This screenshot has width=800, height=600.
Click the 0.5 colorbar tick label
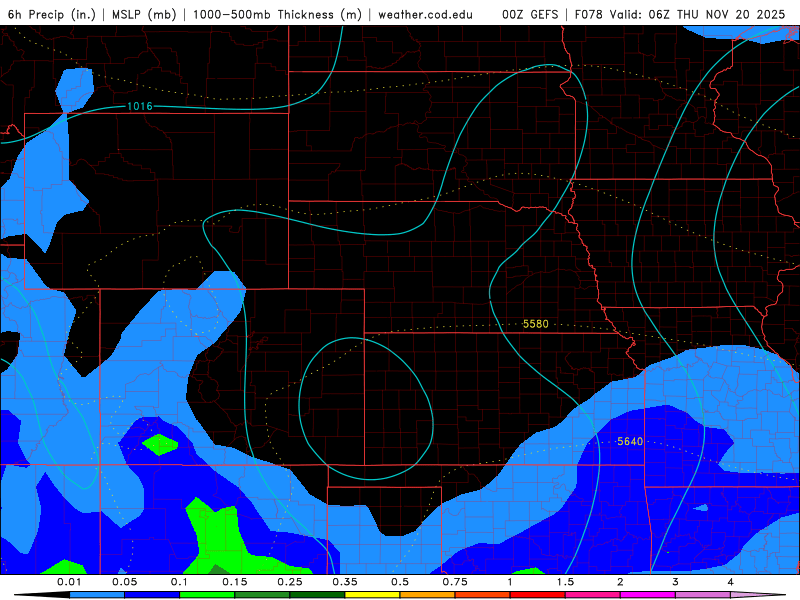400,582
